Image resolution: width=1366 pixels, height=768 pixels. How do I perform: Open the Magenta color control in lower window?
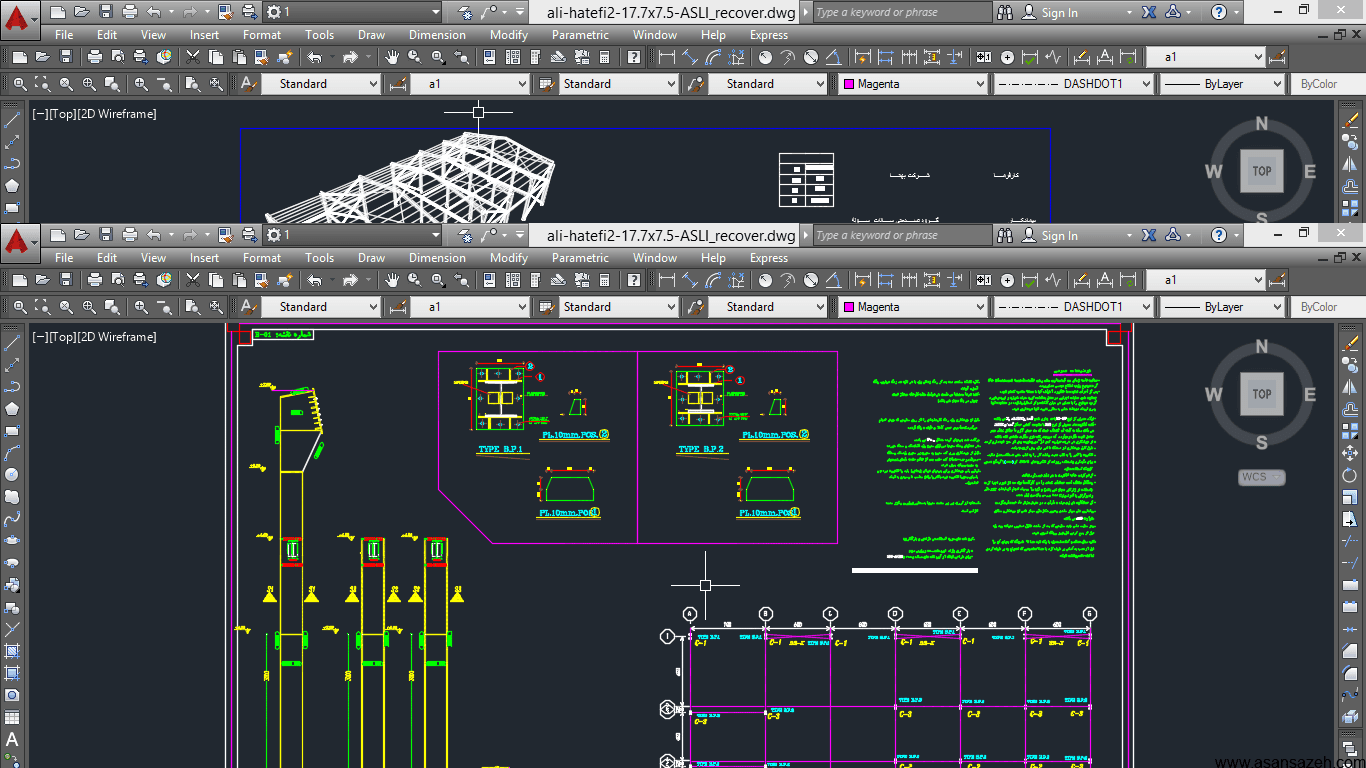(914, 307)
